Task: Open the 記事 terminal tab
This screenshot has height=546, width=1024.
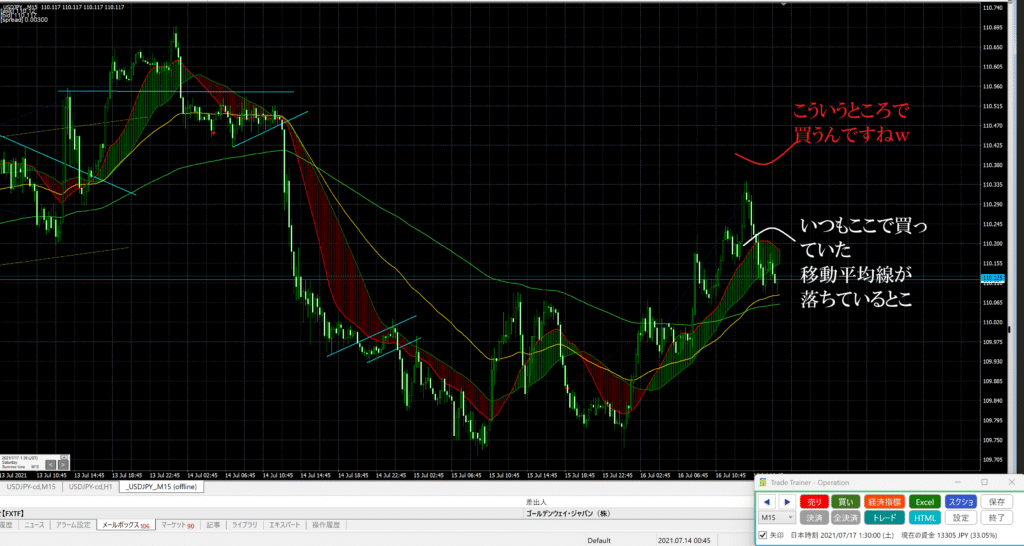Action: (x=213, y=525)
